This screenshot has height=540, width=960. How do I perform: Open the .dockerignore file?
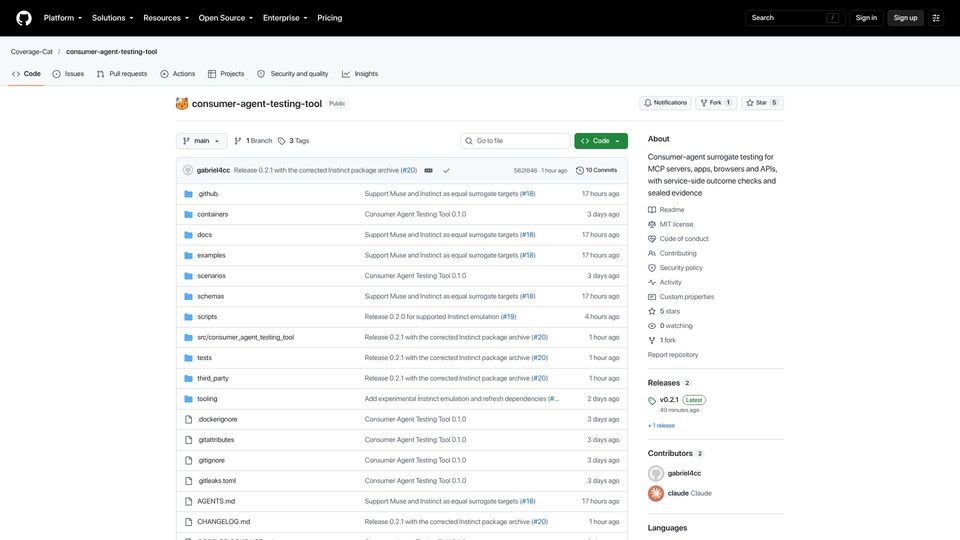(217, 419)
